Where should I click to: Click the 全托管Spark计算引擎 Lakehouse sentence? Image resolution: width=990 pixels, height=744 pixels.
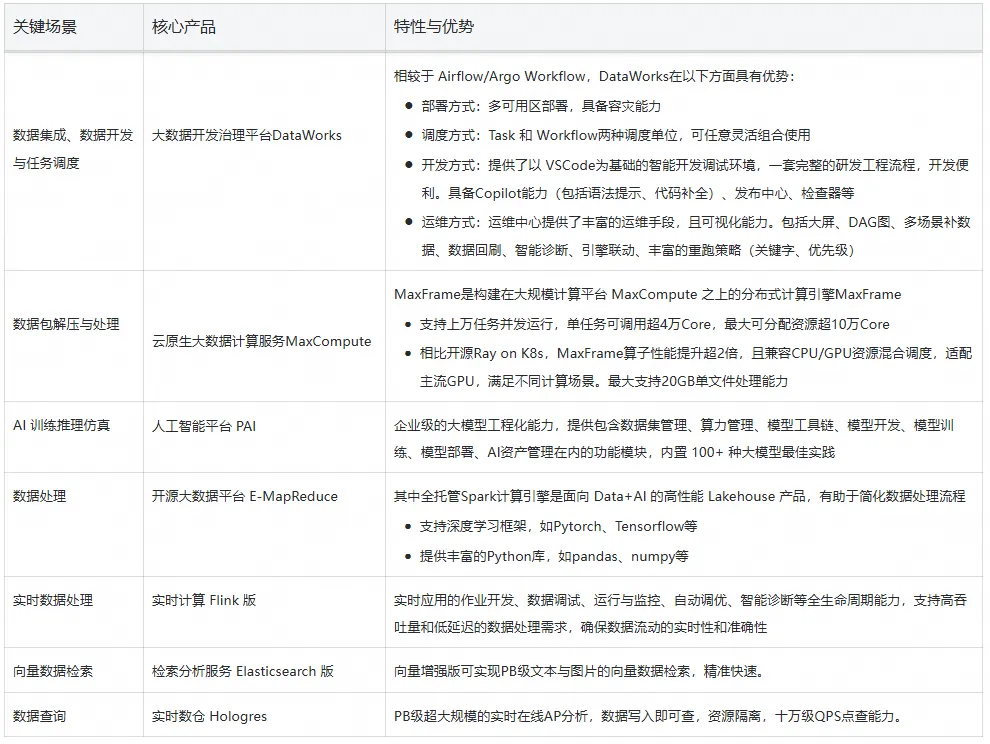(x=679, y=496)
